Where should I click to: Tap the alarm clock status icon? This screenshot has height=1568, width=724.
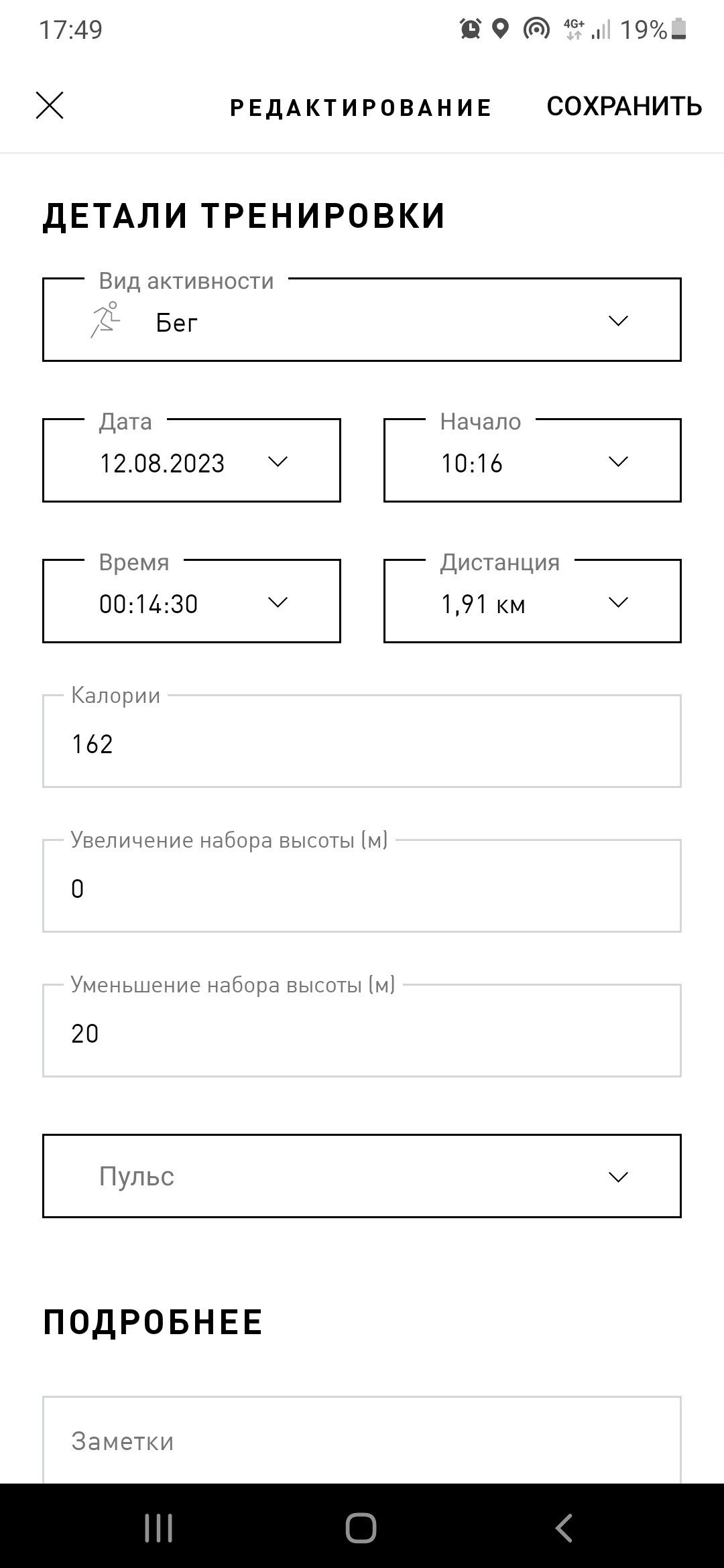point(471,29)
